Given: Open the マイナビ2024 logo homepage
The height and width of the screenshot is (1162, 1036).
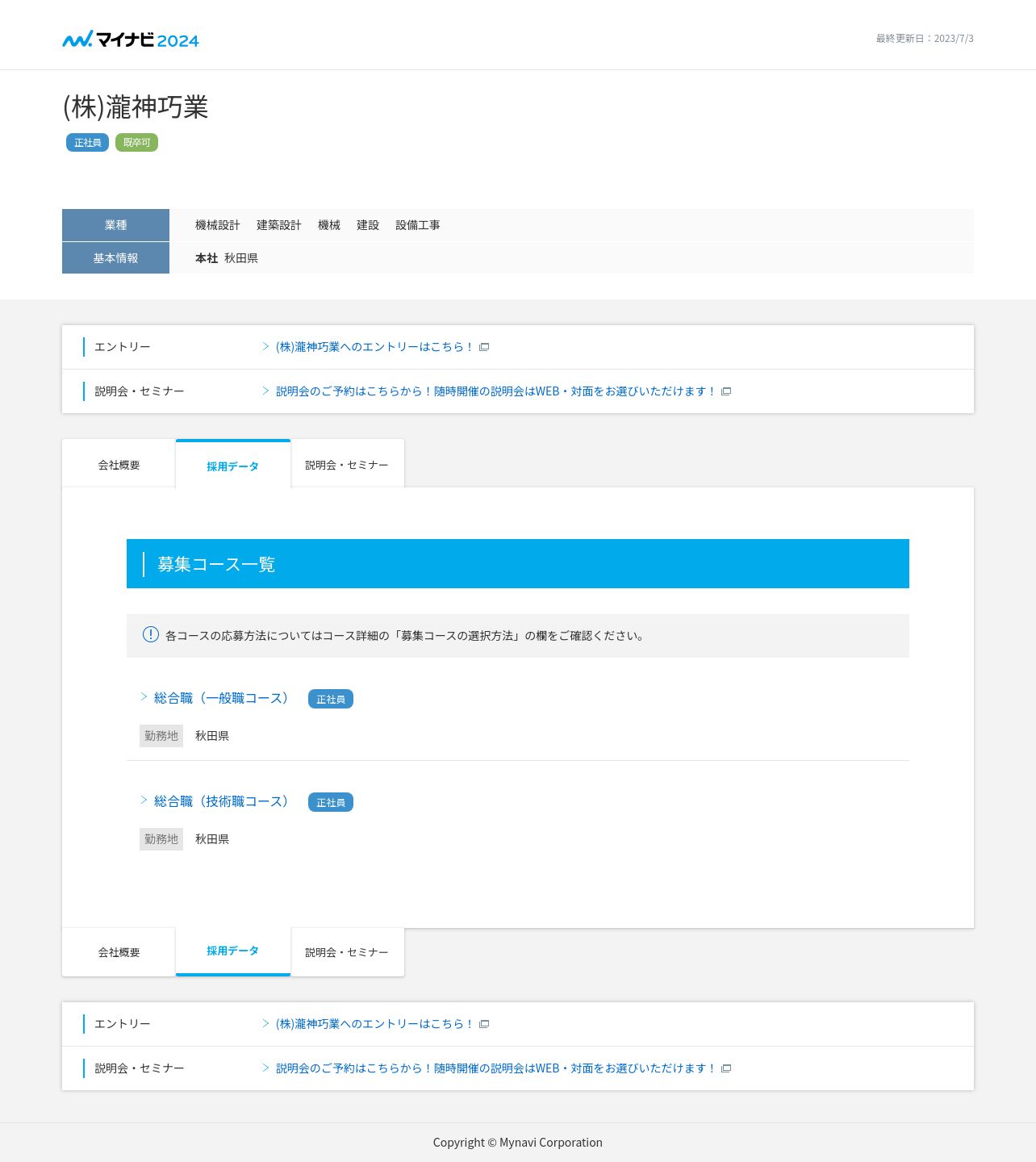Looking at the screenshot, I should [x=131, y=39].
